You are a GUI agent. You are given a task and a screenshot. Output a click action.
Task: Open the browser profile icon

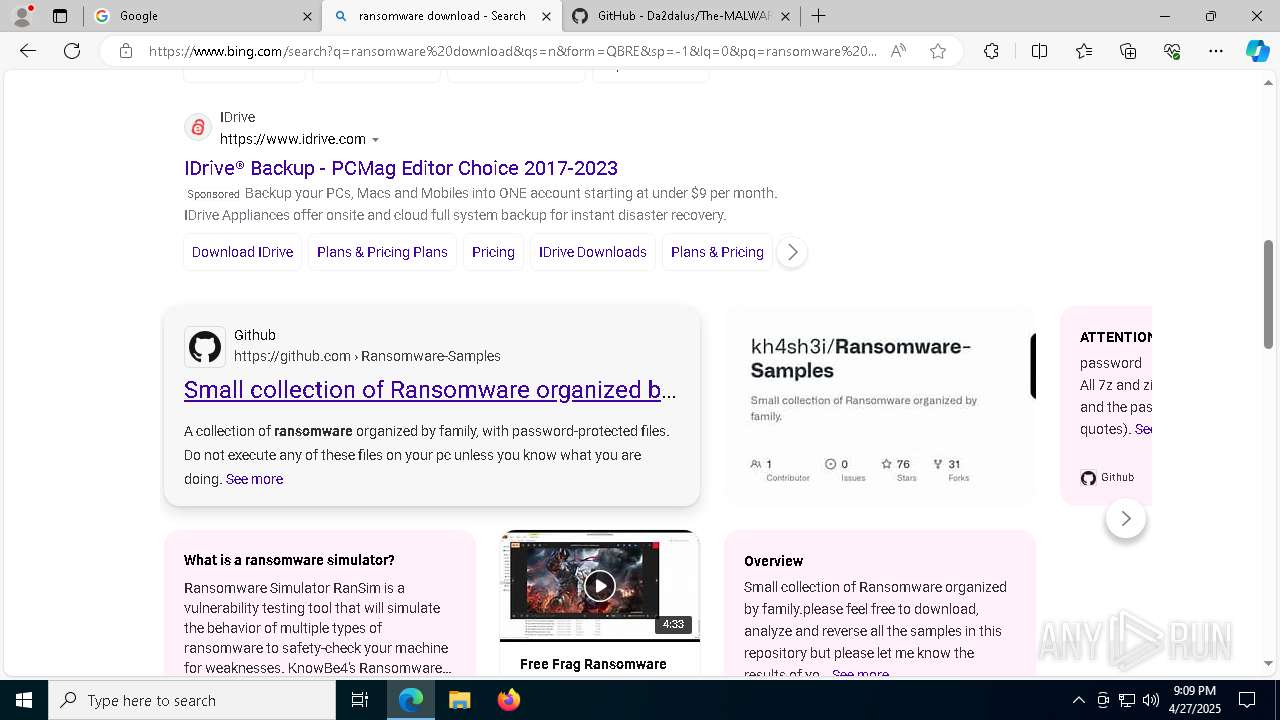point(22,16)
